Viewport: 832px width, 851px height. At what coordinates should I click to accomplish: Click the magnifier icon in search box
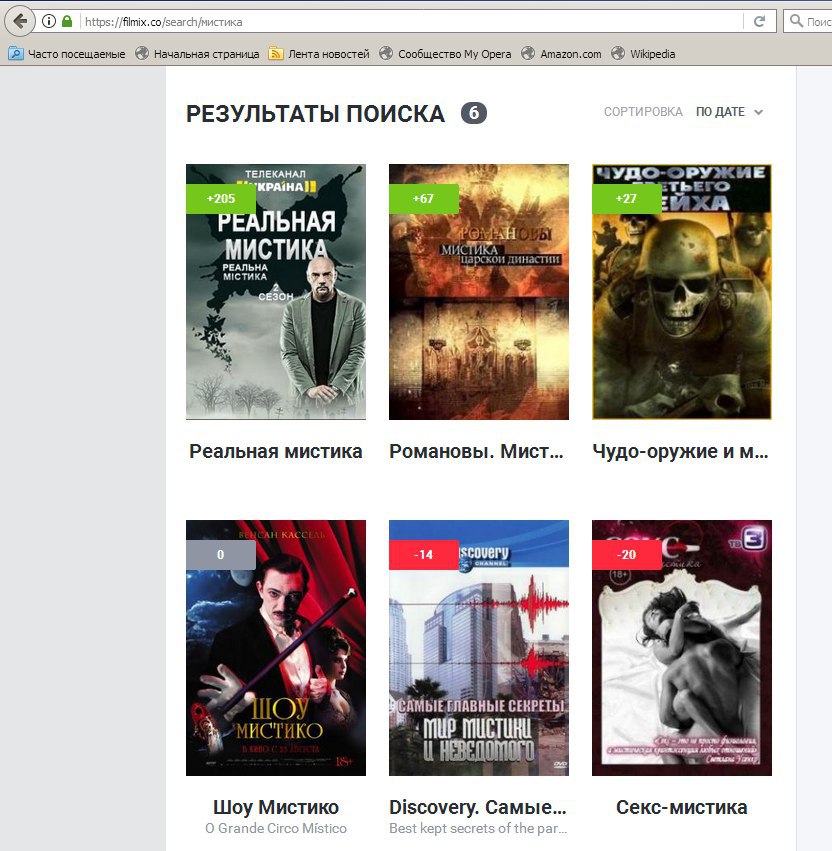point(796,21)
